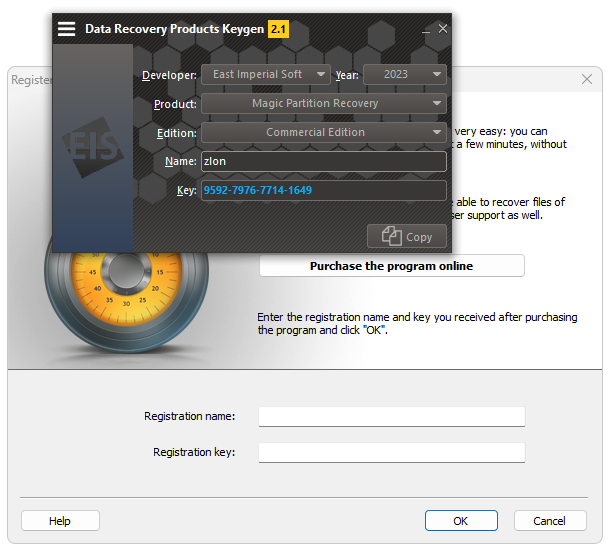Copy the generated key with Copy button
Screen dimensions: 608x551
coord(407,236)
